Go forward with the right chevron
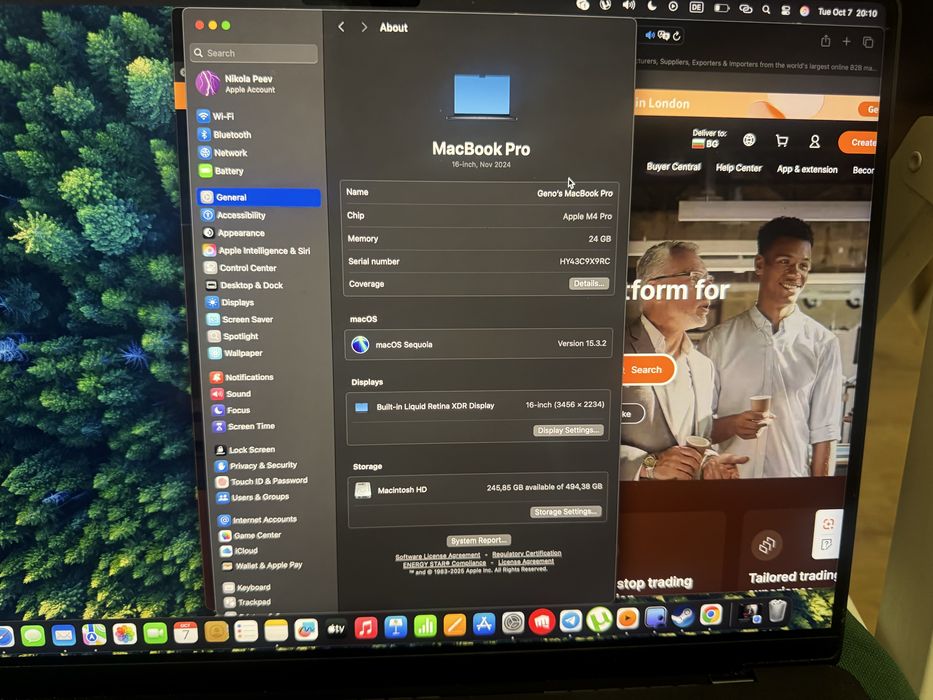Viewport: 933px width, 700px height. point(364,27)
